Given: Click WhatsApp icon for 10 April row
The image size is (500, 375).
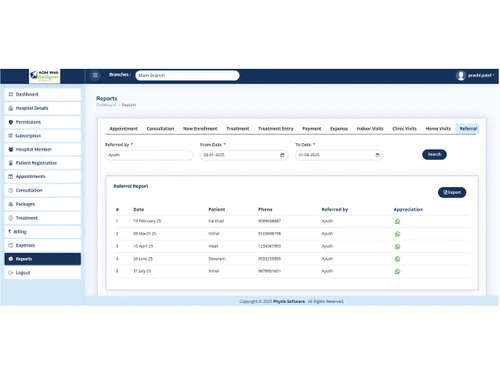Looking at the screenshot, I should coord(397,247).
